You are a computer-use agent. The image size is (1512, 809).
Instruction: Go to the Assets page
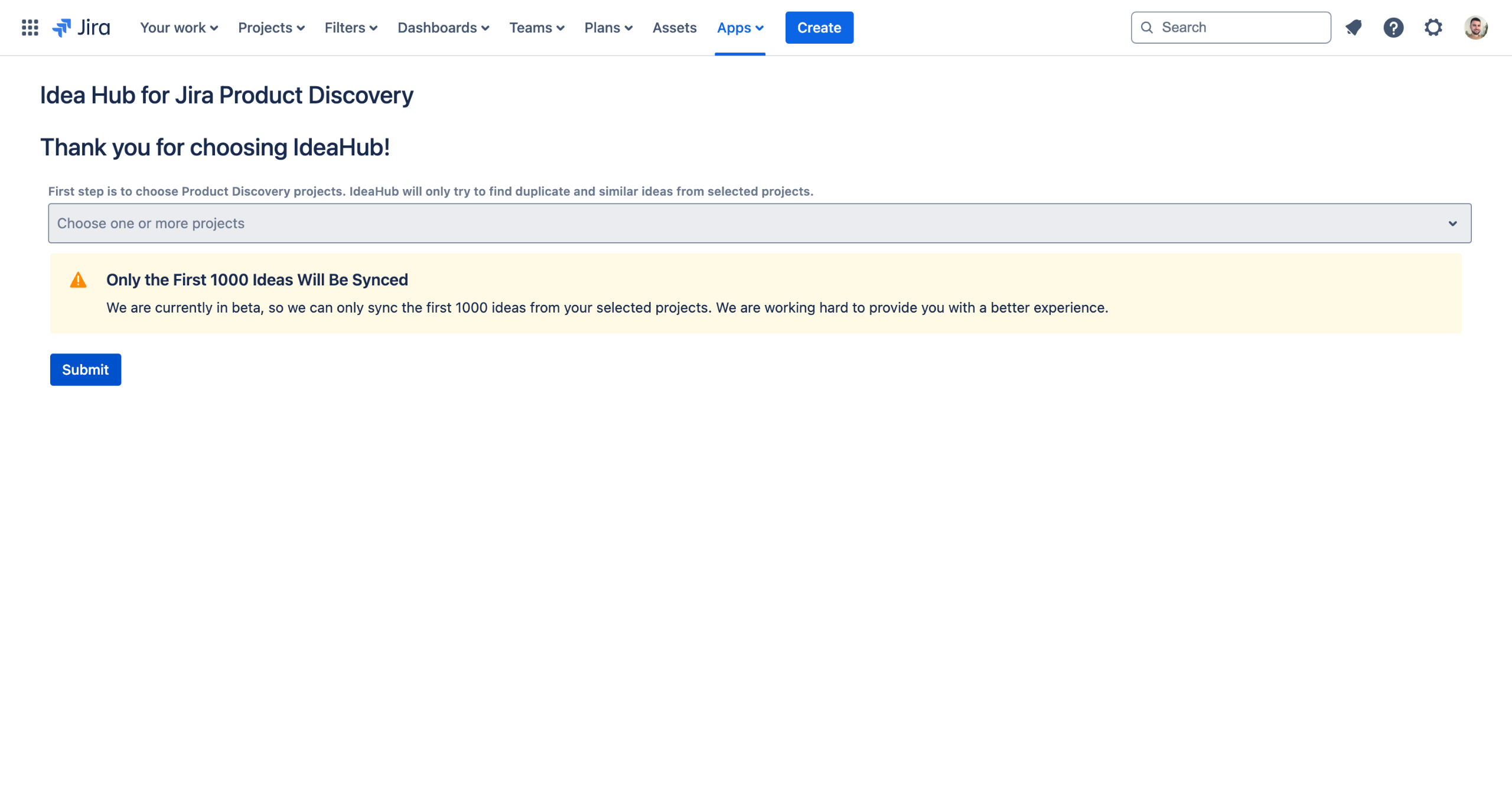coord(674,28)
